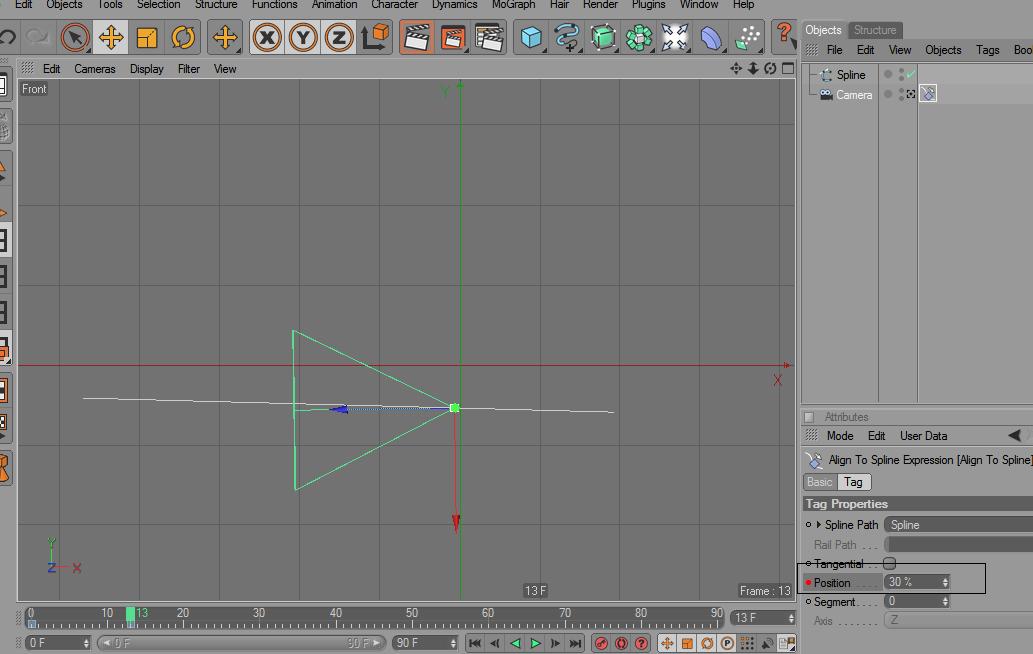Open the User Data menu
1033x654 pixels.
[924, 436]
